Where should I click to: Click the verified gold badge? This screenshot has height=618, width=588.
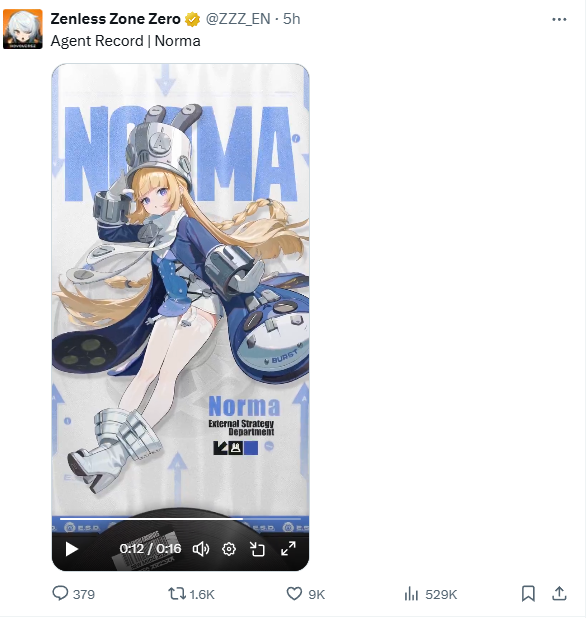[x=192, y=19]
